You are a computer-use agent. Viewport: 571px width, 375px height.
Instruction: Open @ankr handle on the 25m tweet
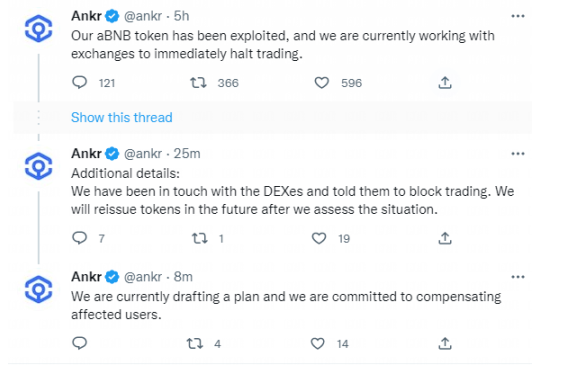click(x=143, y=154)
